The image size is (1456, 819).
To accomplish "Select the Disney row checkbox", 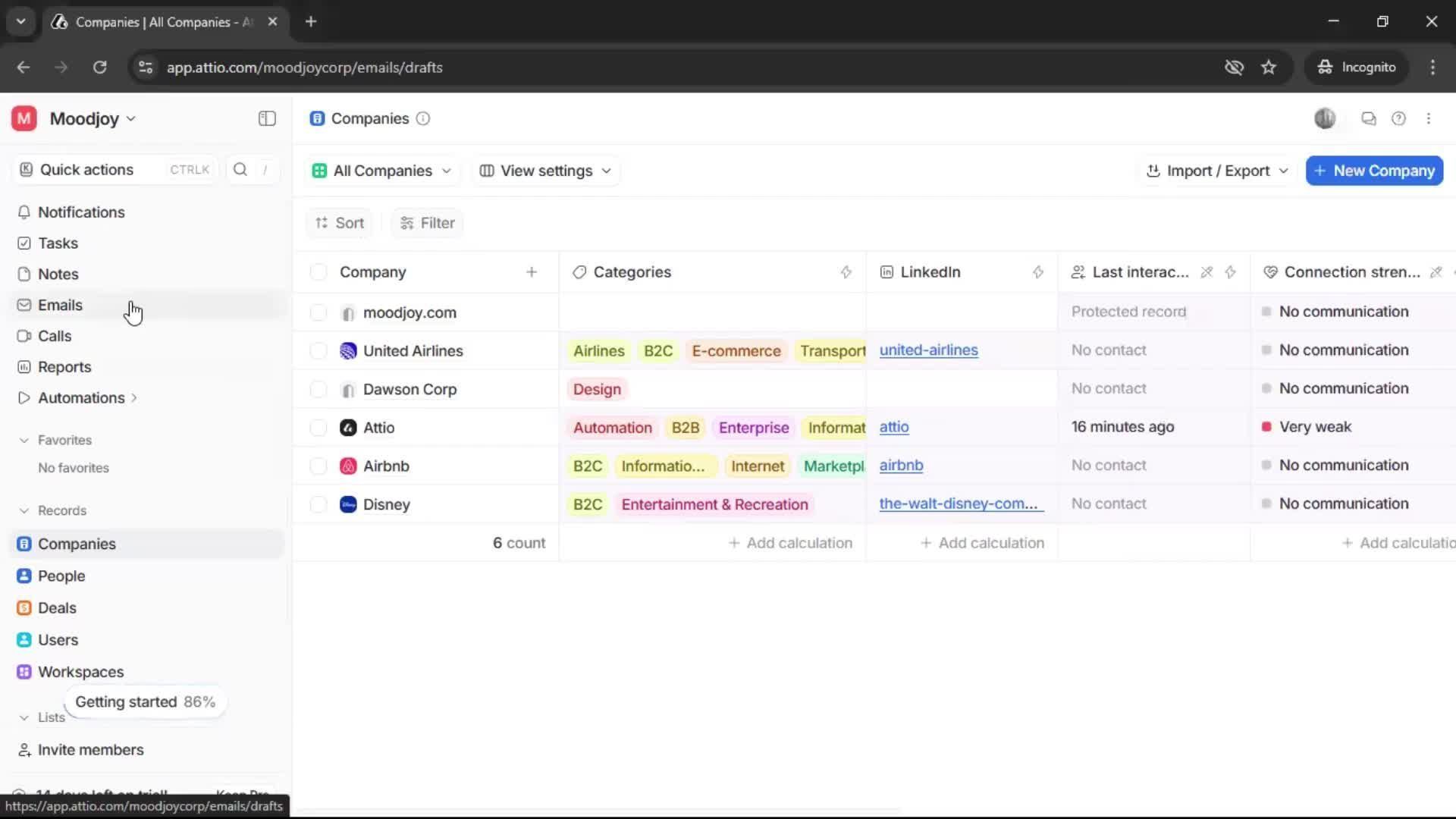I will [x=318, y=504].
